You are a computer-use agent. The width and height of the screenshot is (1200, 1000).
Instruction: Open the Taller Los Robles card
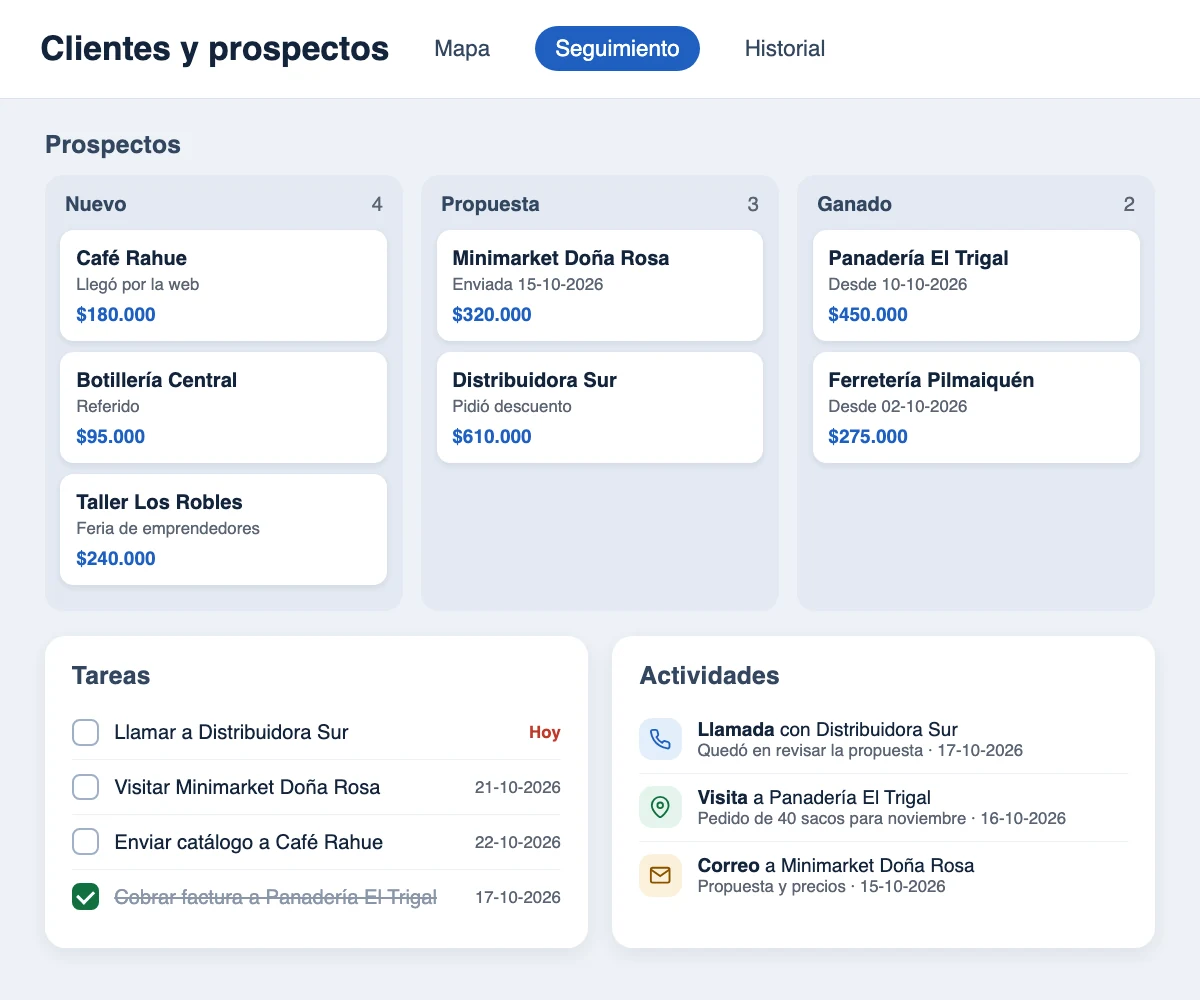(x=223, y=530)
